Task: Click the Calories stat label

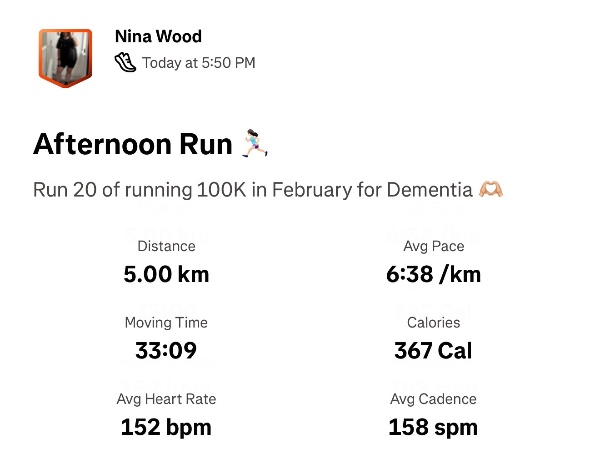Action: click(x=433, y=323)
